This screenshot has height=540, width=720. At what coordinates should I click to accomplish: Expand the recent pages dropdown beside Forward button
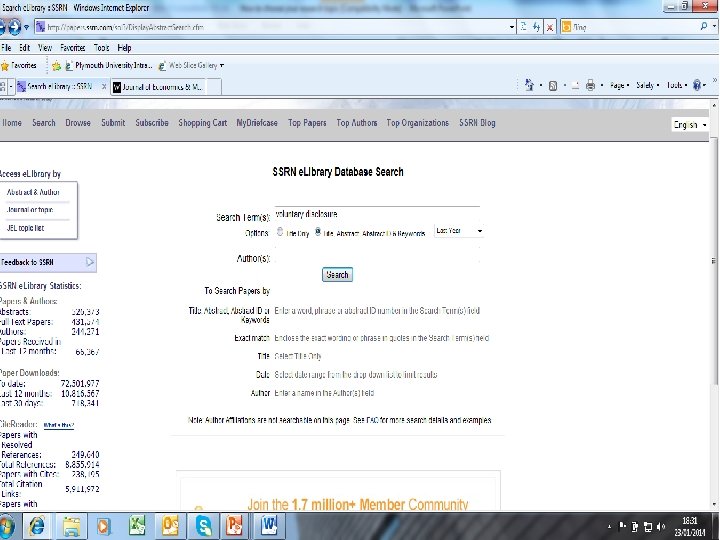[x=26, y=28]
